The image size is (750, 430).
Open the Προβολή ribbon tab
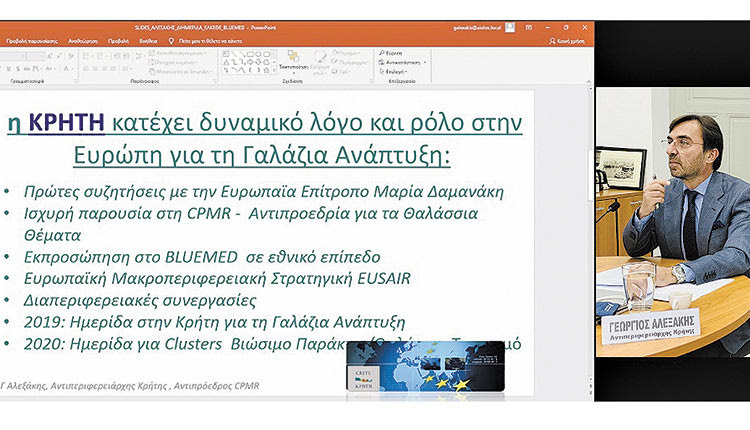click(x=118, y=41)
